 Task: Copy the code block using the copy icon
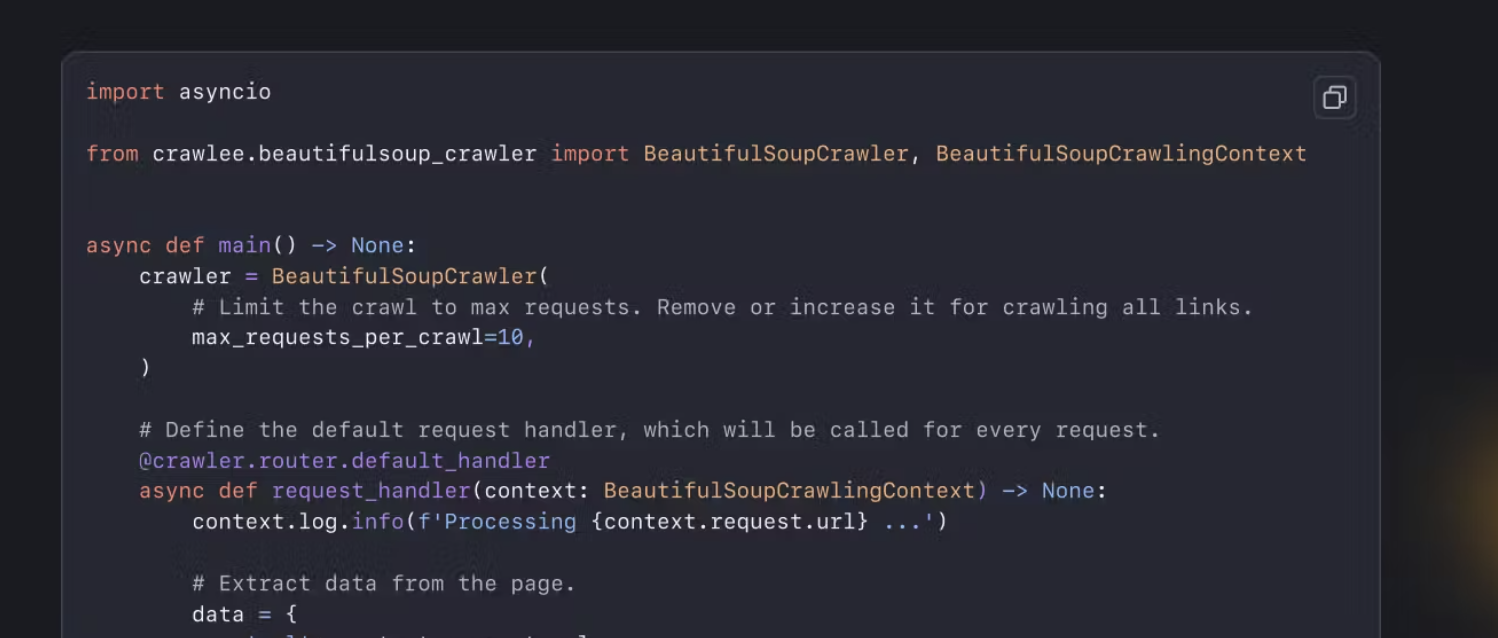[x=1334, y=97]
